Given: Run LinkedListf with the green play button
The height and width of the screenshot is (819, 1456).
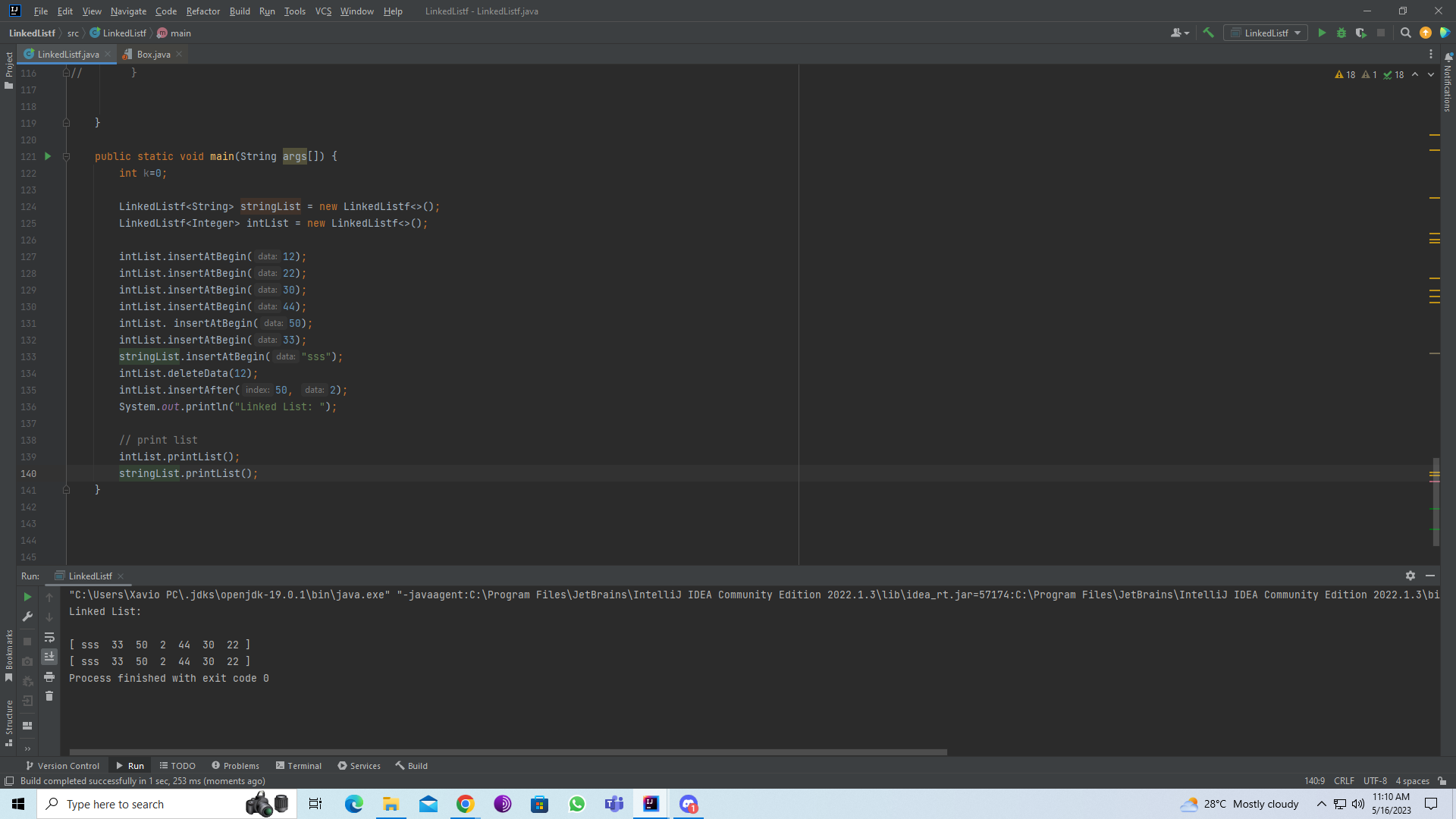Looking at the screenshot, I should [1322, 33].
